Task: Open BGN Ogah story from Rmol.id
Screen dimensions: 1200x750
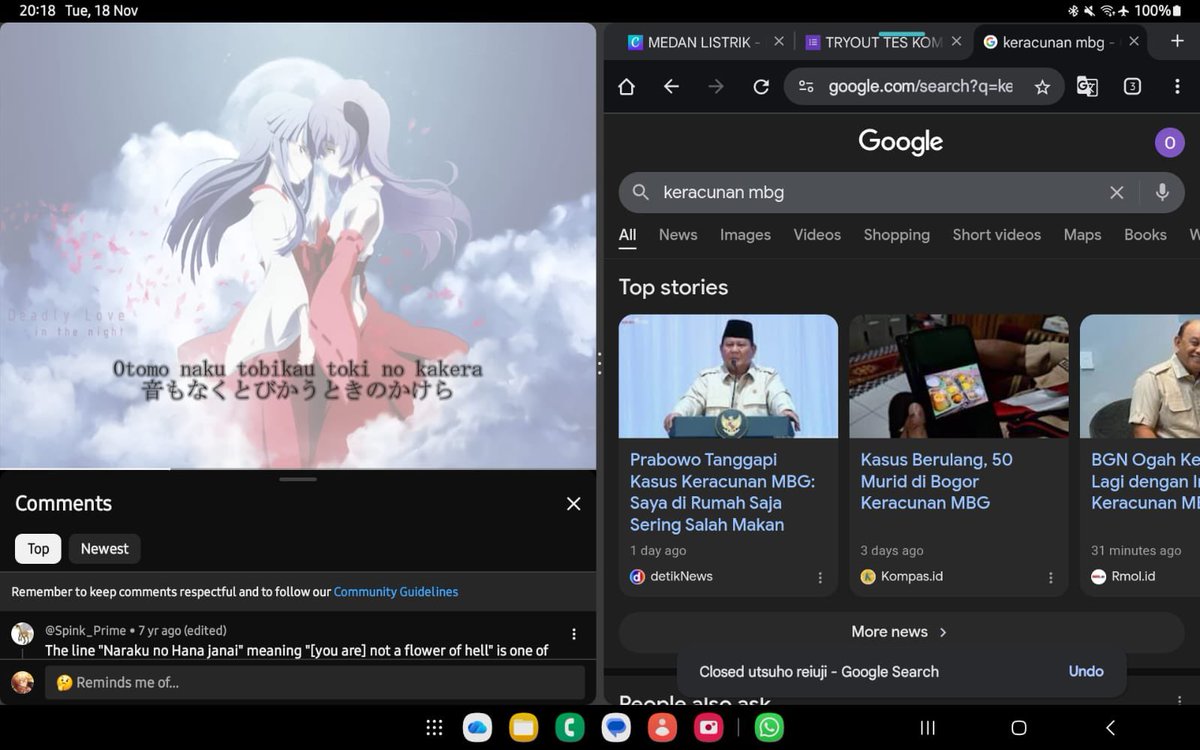Action: (x=1145, y=481)
